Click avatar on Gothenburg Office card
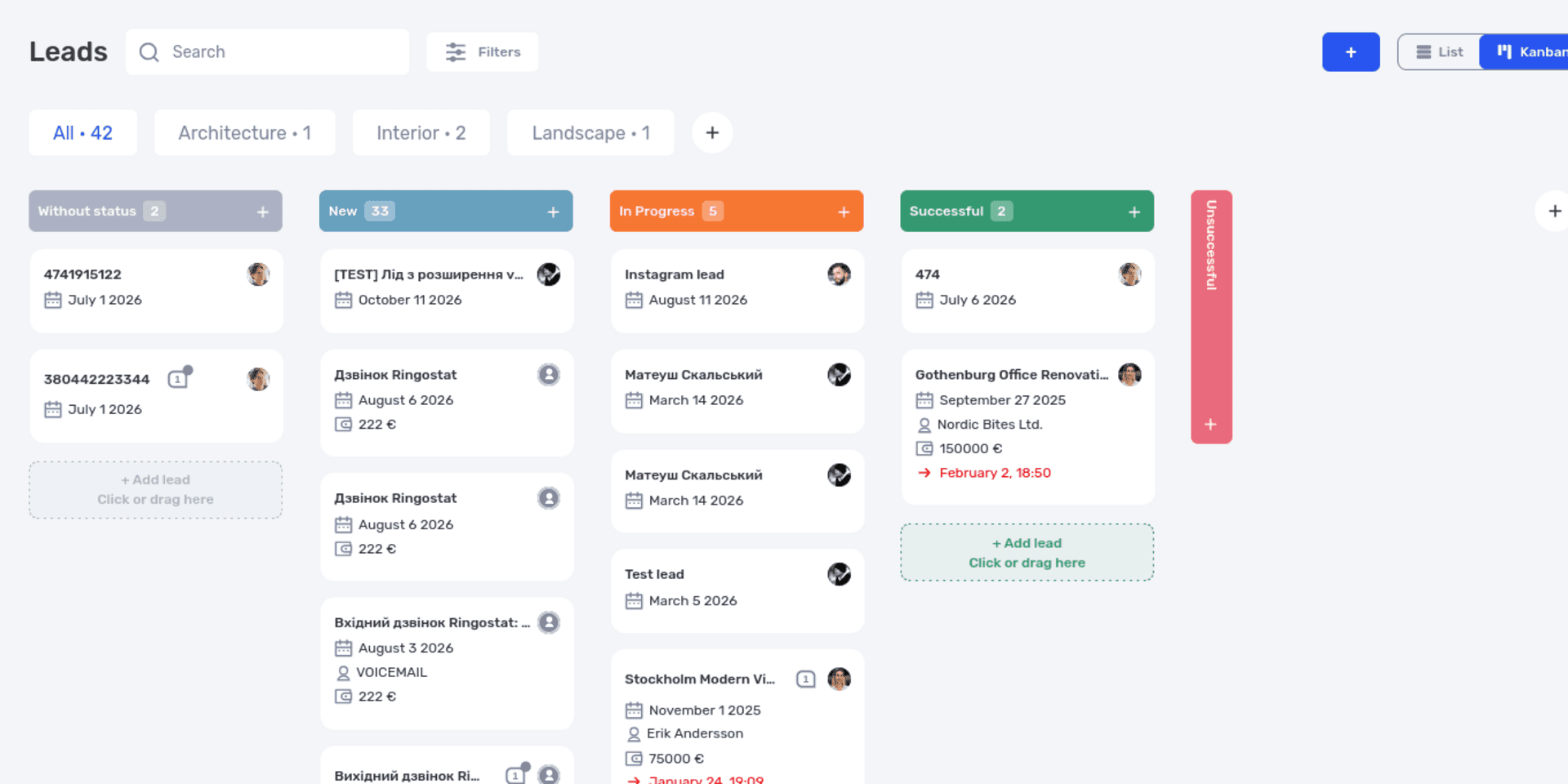Viewport: 1568px width, 784px height. tap(1129, 374)
